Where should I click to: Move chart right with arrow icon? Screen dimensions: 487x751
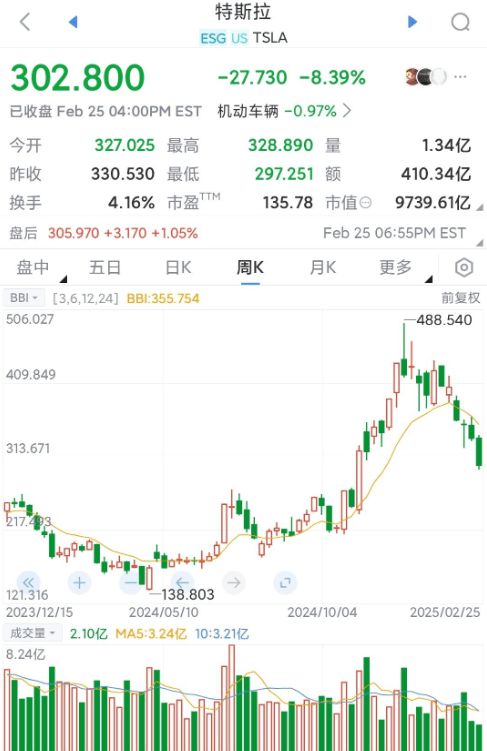[234, 582]
